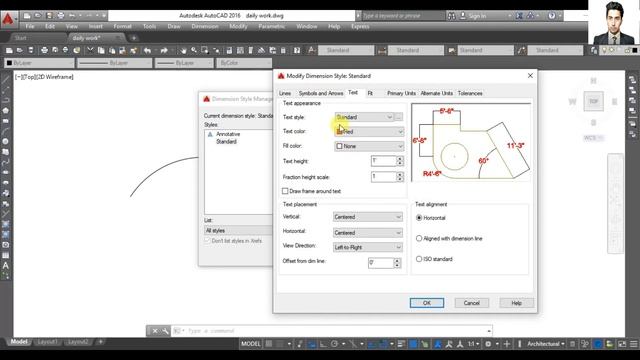Click the New drawing icon in toolbar
This screenshot has height=360, width=640.
click(9, 50)
